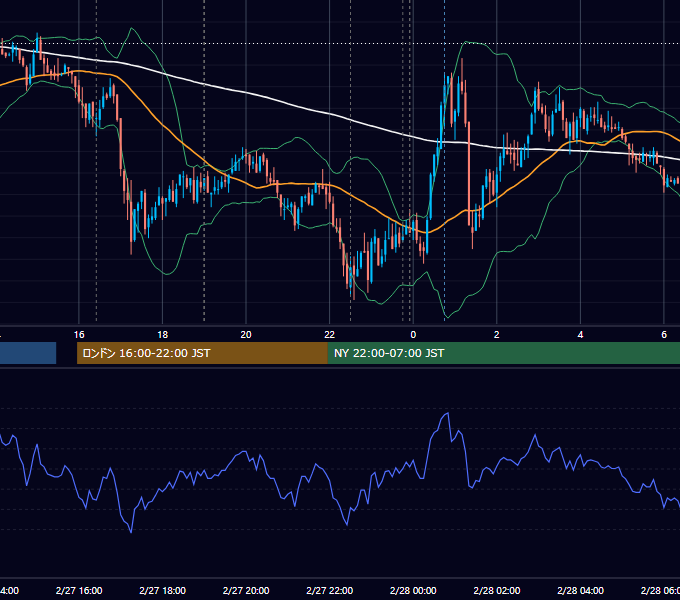This screenshot has height=600, width=680.
Task: Click the hour label 20 on price chart axis
Action: point(246,335)
